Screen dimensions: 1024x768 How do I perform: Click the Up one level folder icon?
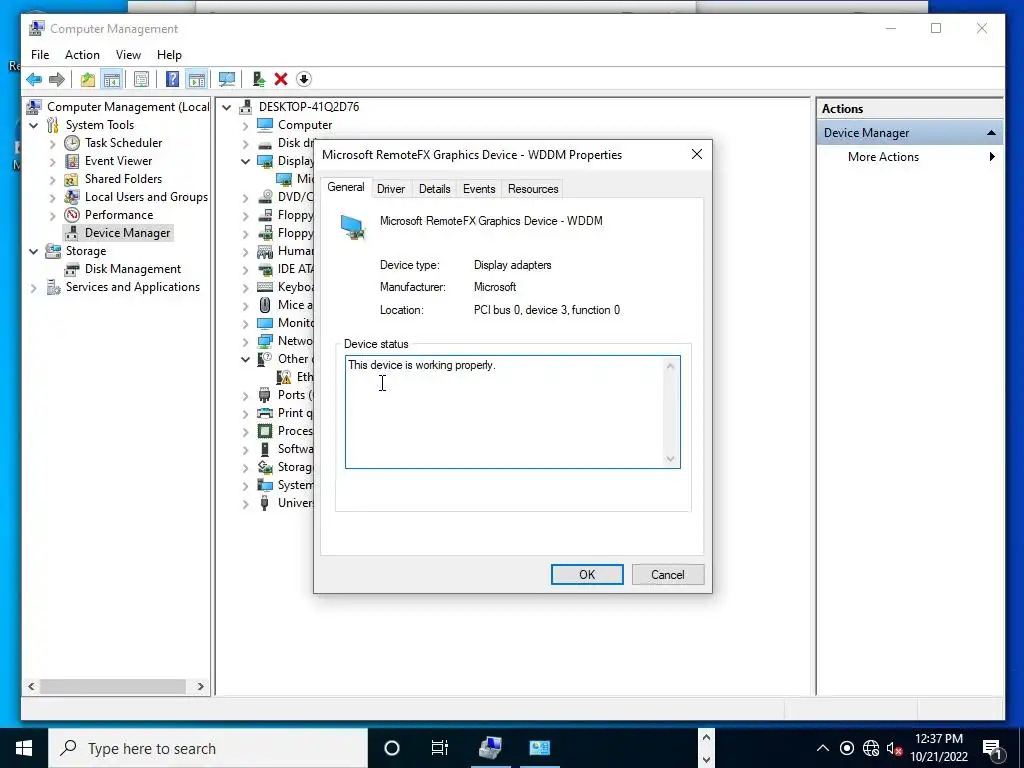88,80
